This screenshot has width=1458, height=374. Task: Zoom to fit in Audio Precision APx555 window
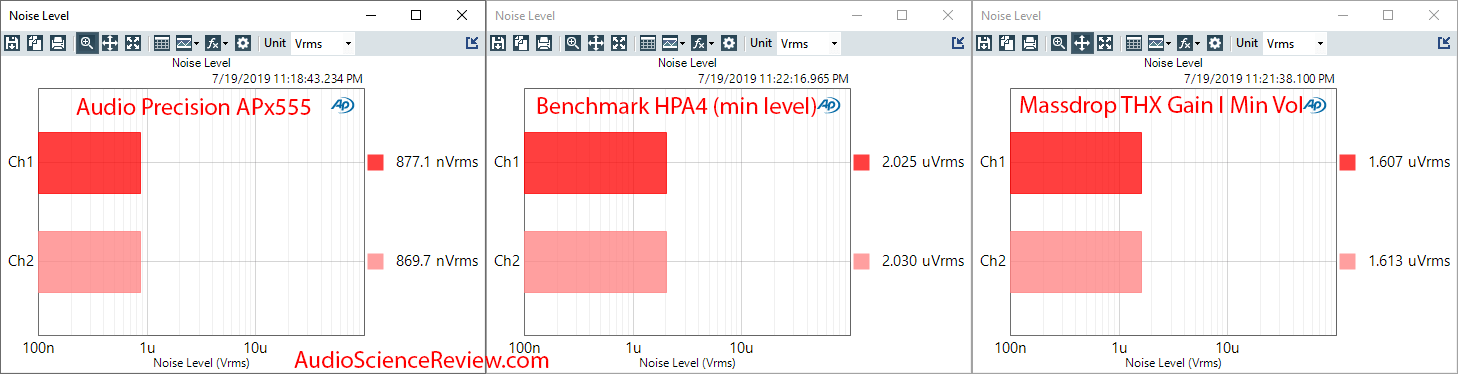(x=134, y=43)
